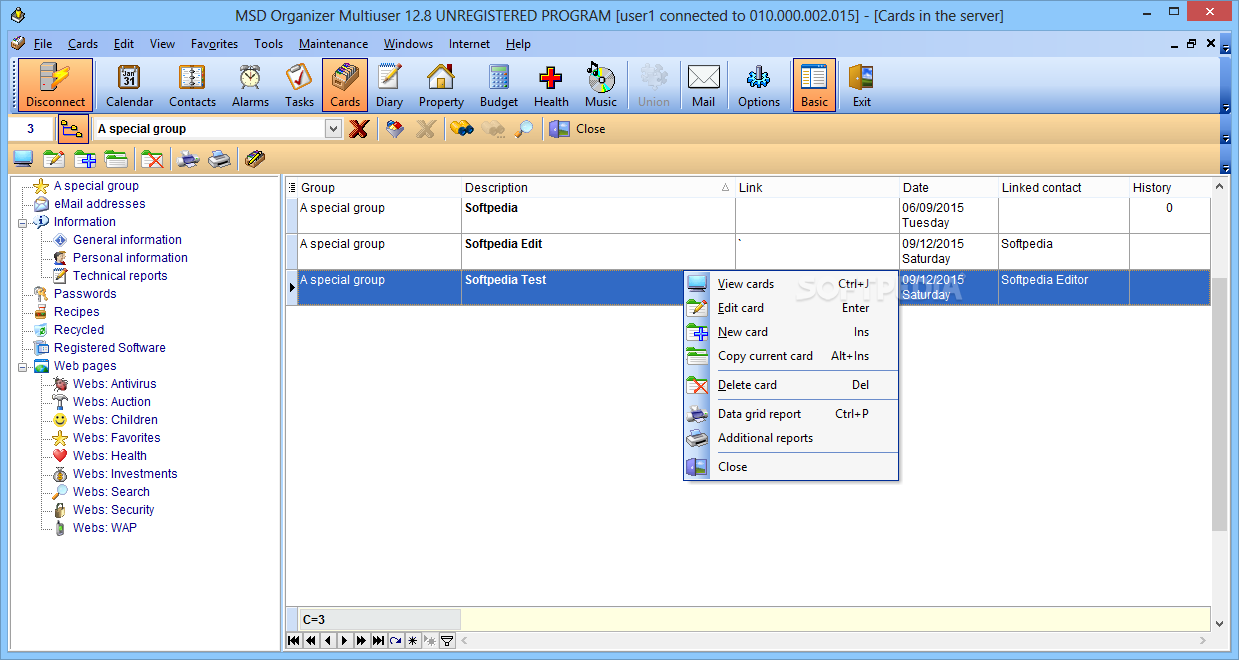Toggle the group tree view button
1239x660 pixels.
click(73, 128)
